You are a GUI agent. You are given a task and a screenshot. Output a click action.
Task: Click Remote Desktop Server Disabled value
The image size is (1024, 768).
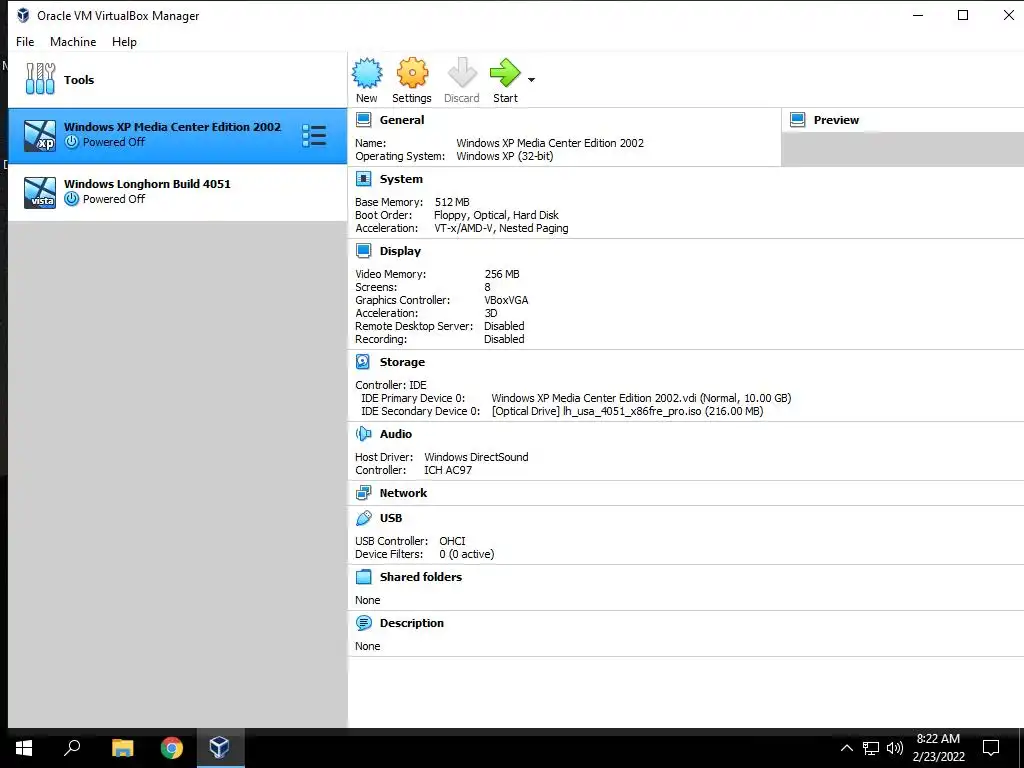(504, 326)
